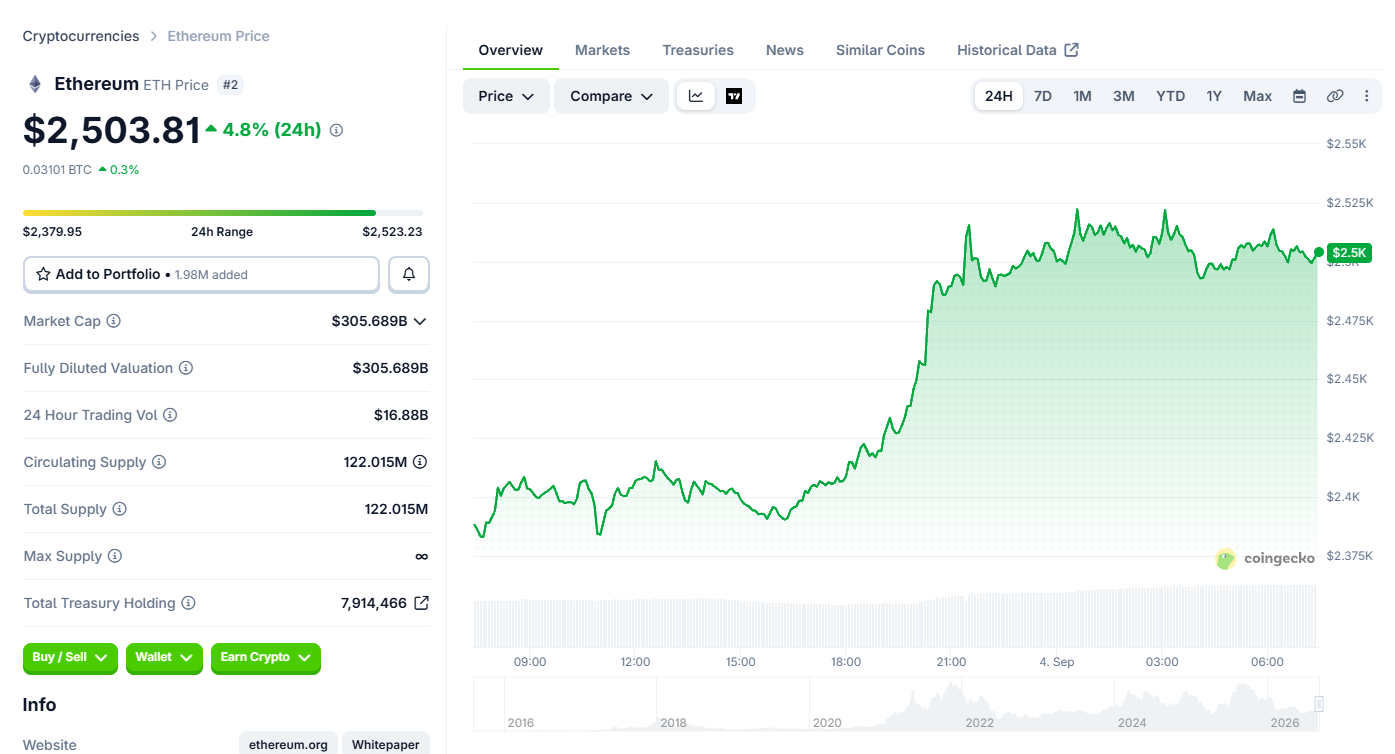1395x754 pixels.
Task: Click the star icon in Add to Portfolio
Action: [43, 274]
